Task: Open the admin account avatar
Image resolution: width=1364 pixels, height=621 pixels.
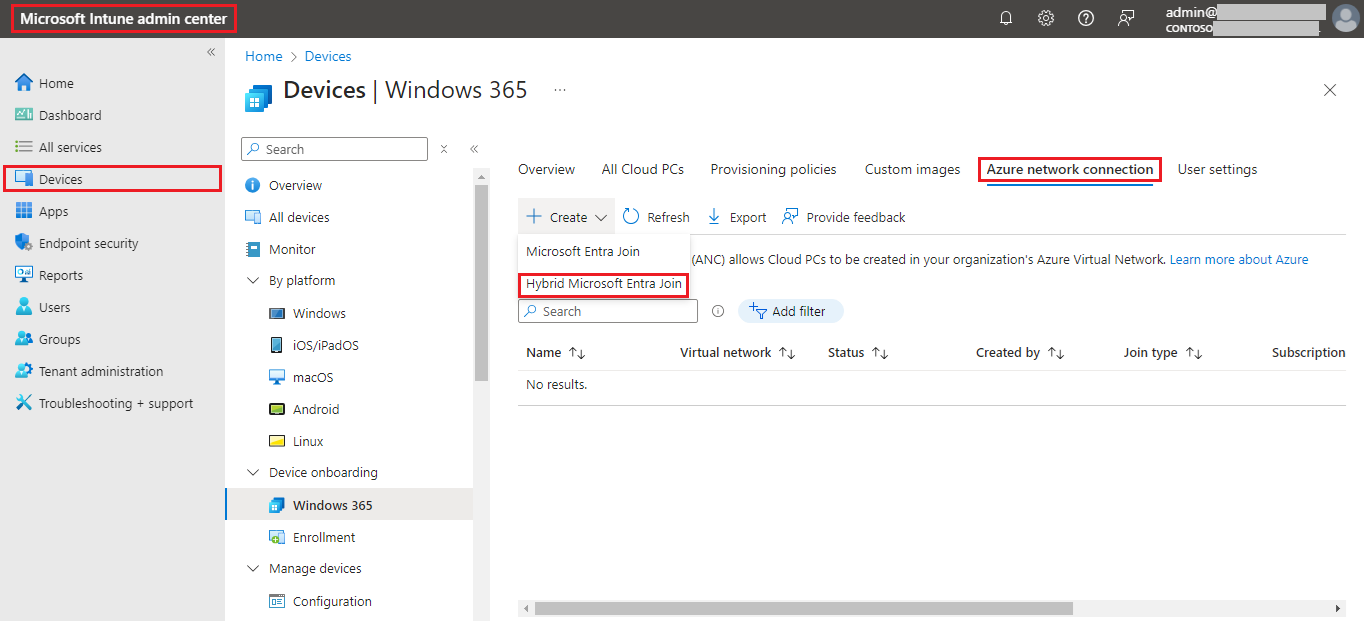Action: (x=1346, y=18)
